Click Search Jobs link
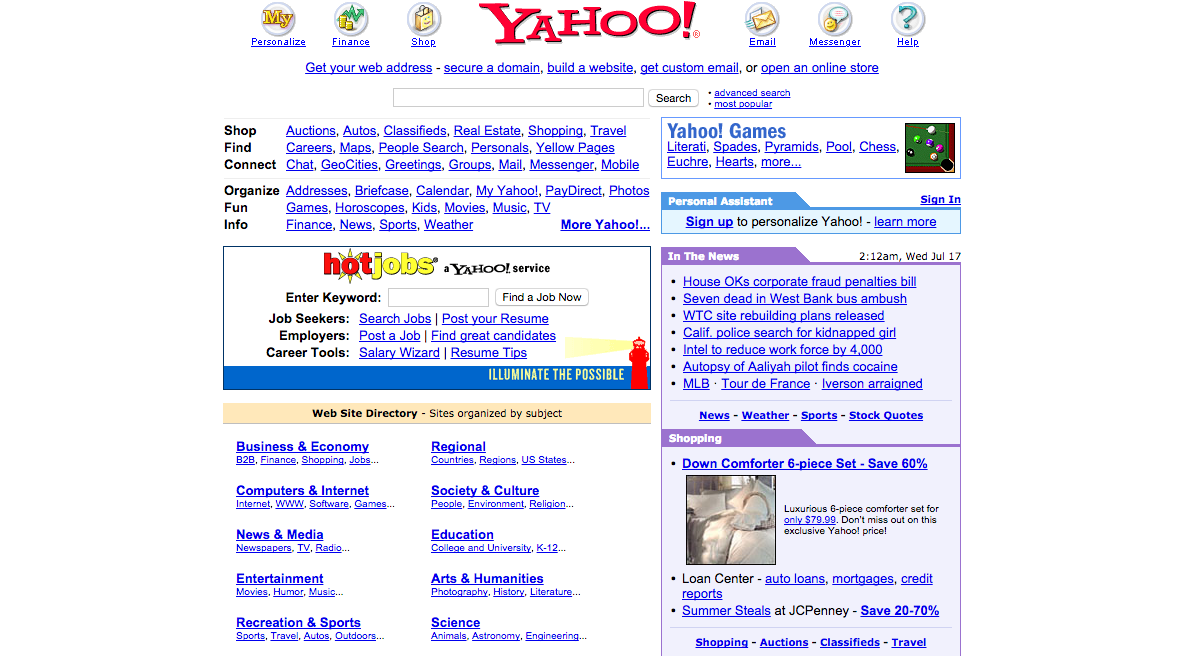This screenshot has width=1184, height=656. pyautogui.click(x=395, y=319)
